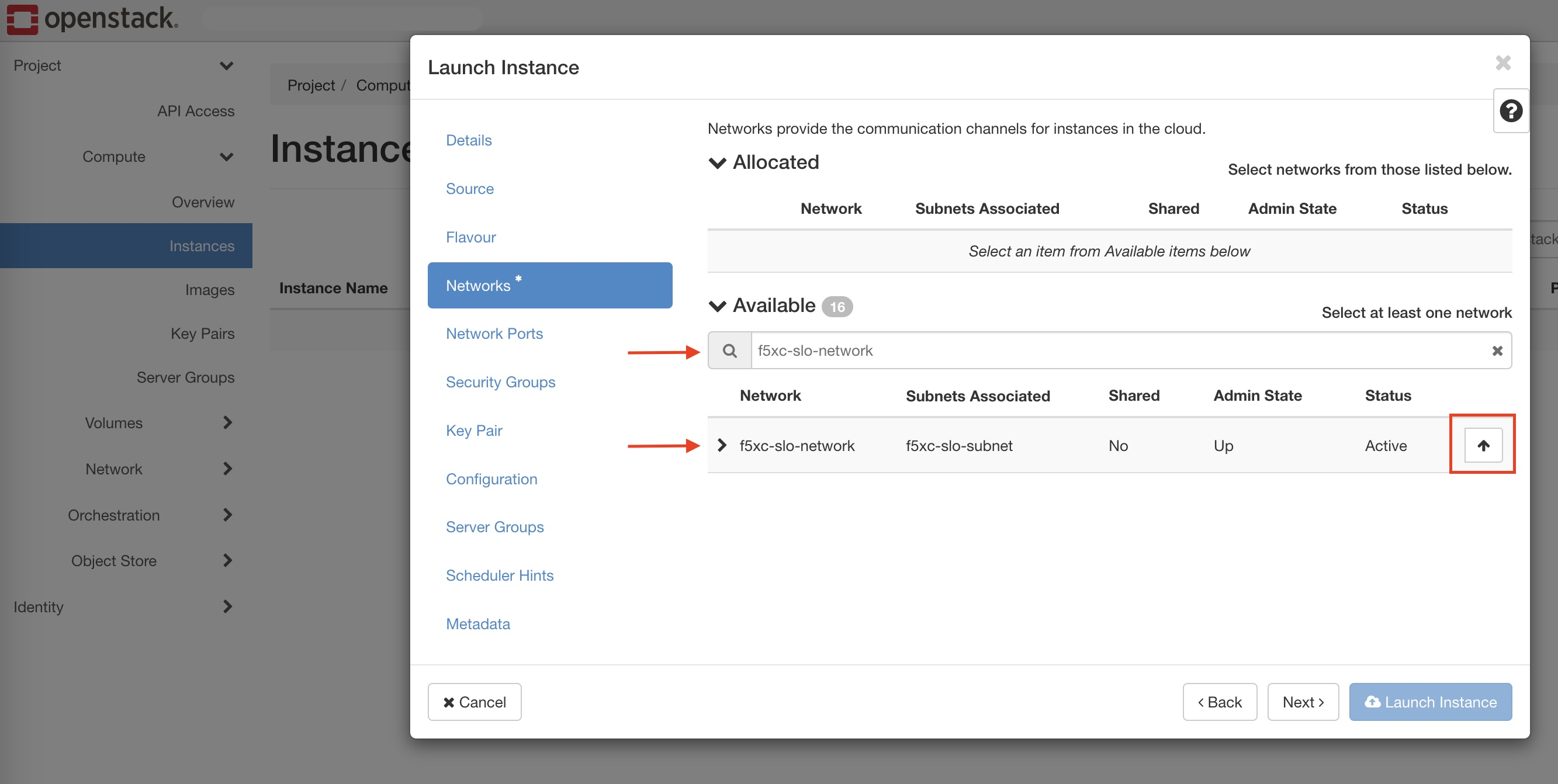
Task: Click the magnifying glass search icon
Action: pyautogui.click(x=729, y=350)
